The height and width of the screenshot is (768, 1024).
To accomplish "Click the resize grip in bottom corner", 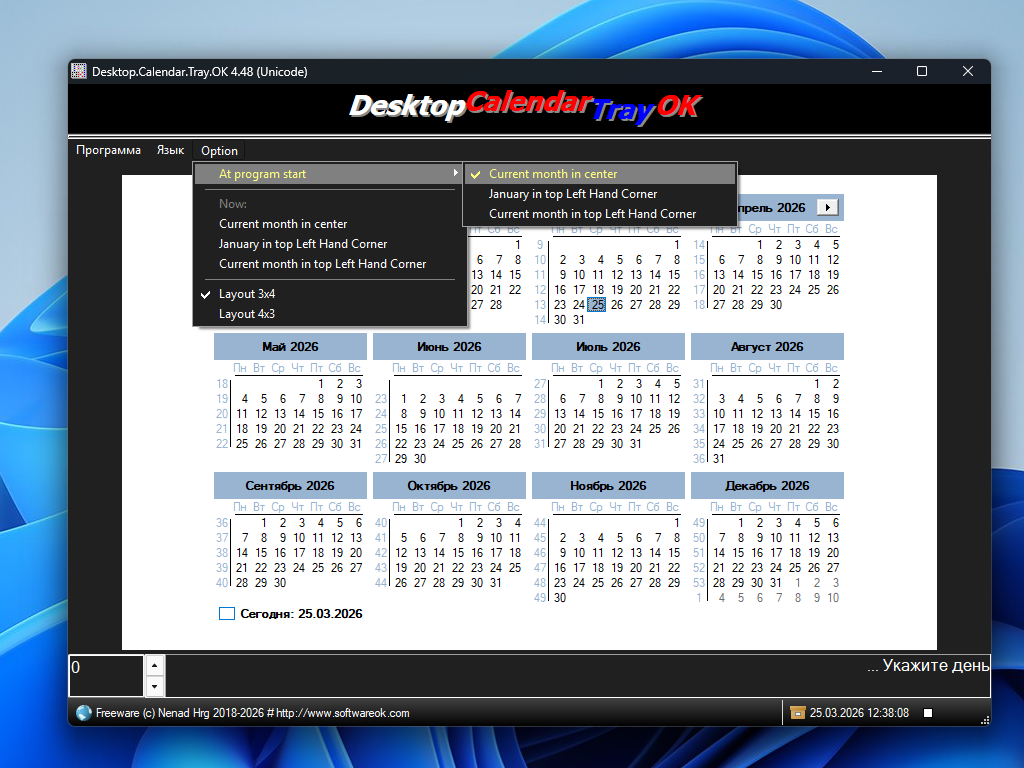I will [985, 720].
